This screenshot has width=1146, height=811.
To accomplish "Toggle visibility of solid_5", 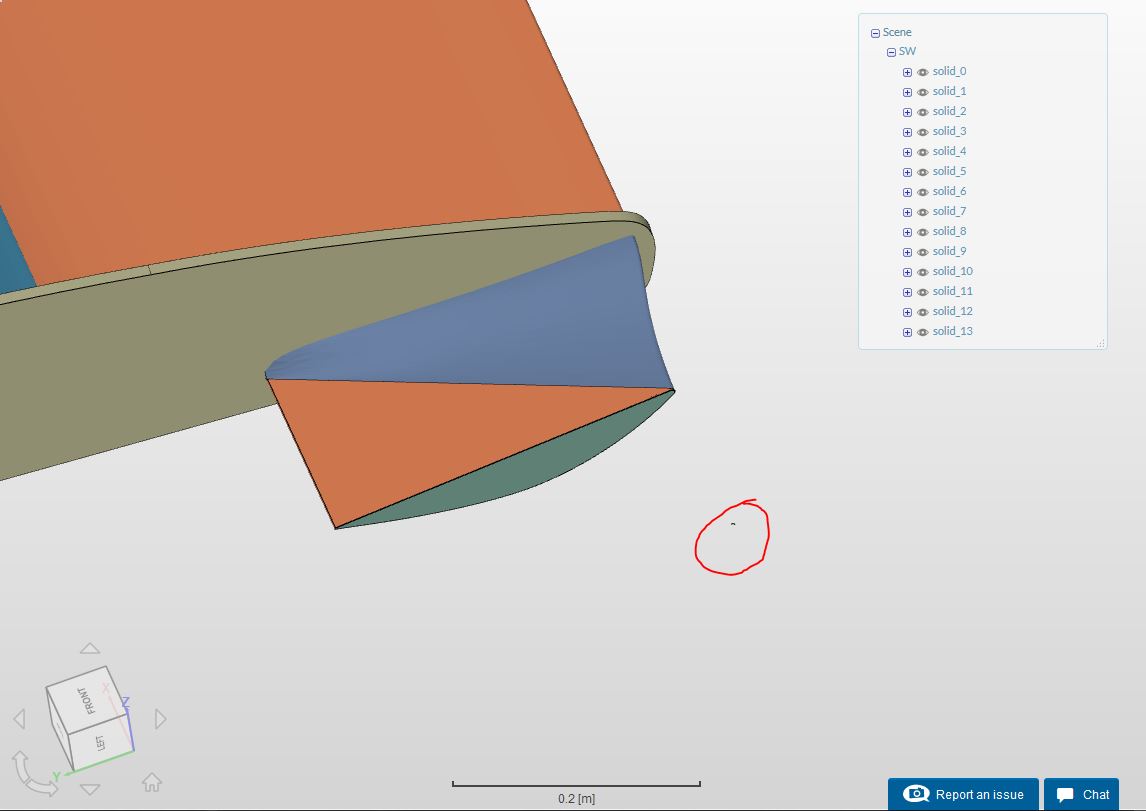I will pos(922,172).
